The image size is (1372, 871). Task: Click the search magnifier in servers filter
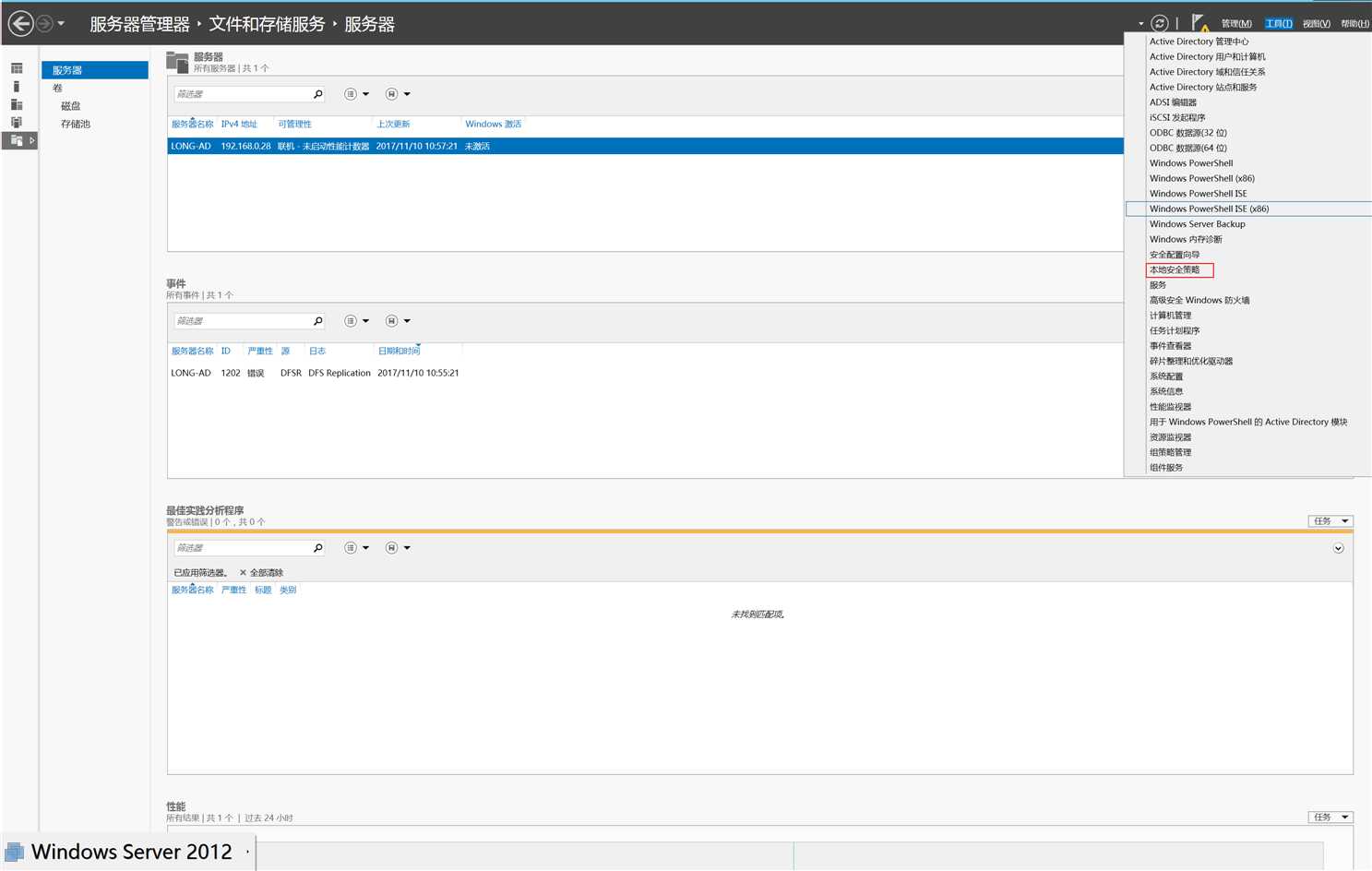(x=318, y=94)
